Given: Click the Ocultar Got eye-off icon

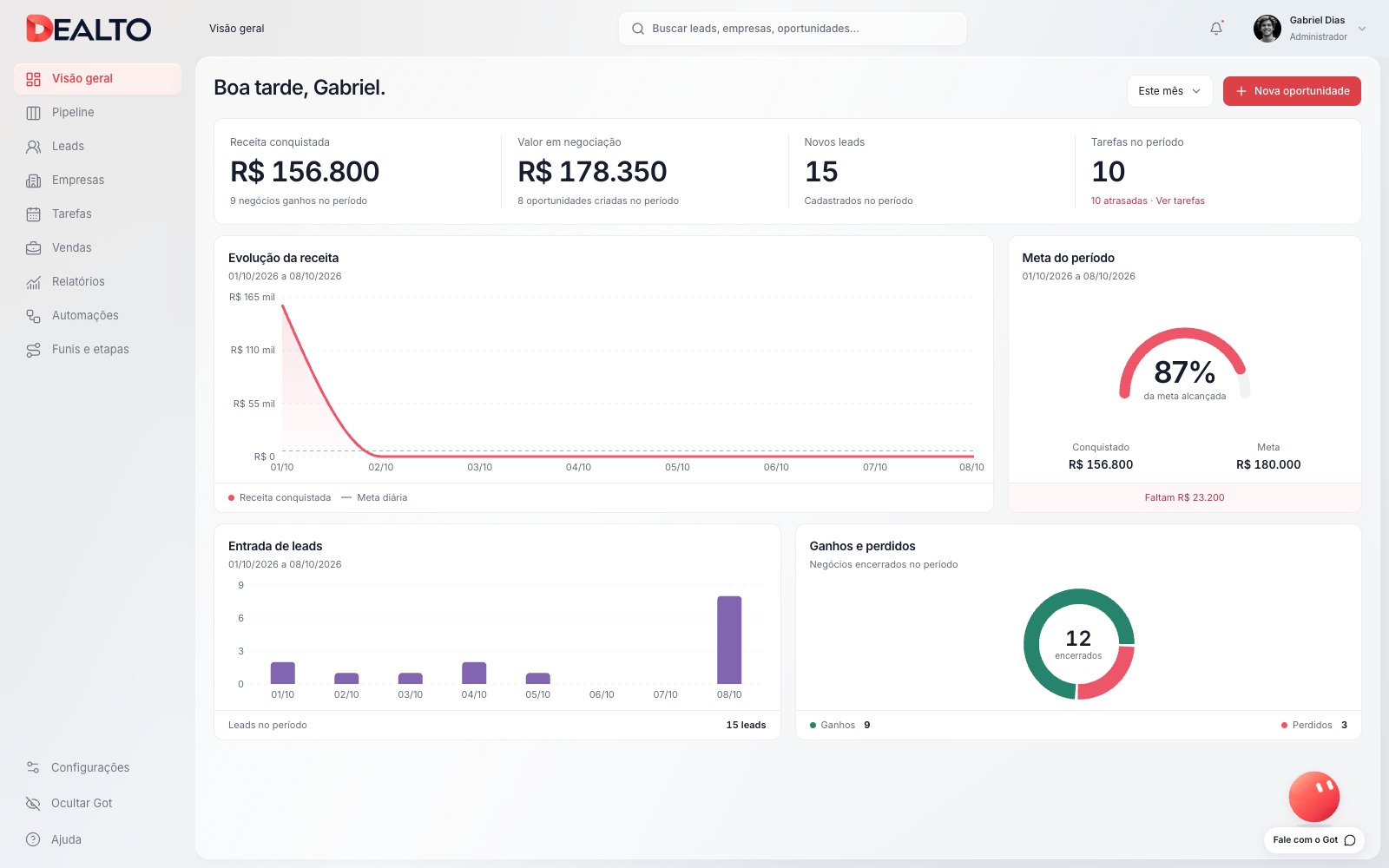Looking at the screenshot, I should pos(33,803).
